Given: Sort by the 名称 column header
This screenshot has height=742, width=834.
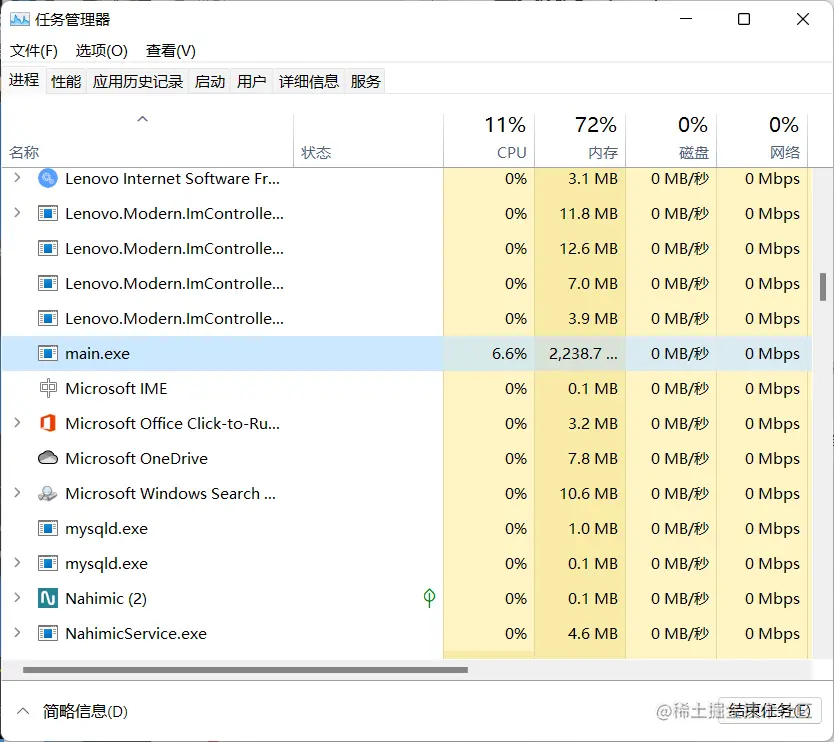Looking at the screenshot, I should [x=147, y=141].
